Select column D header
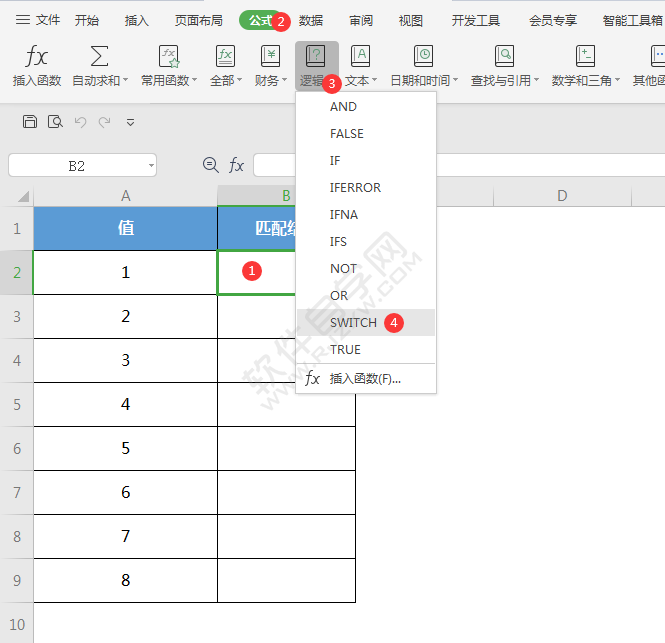Viewport: 665px width, 643px height. [x=562, y=196]
